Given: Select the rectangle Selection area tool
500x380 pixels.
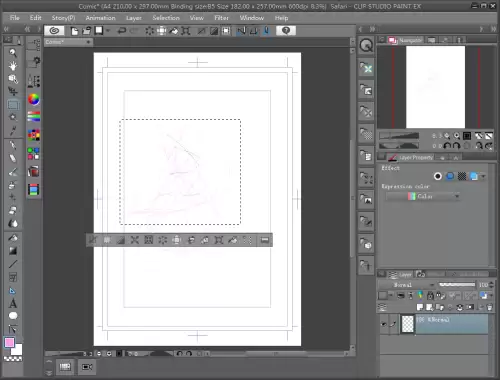Looking at the screenshot, I should click(x=13, y=105).
